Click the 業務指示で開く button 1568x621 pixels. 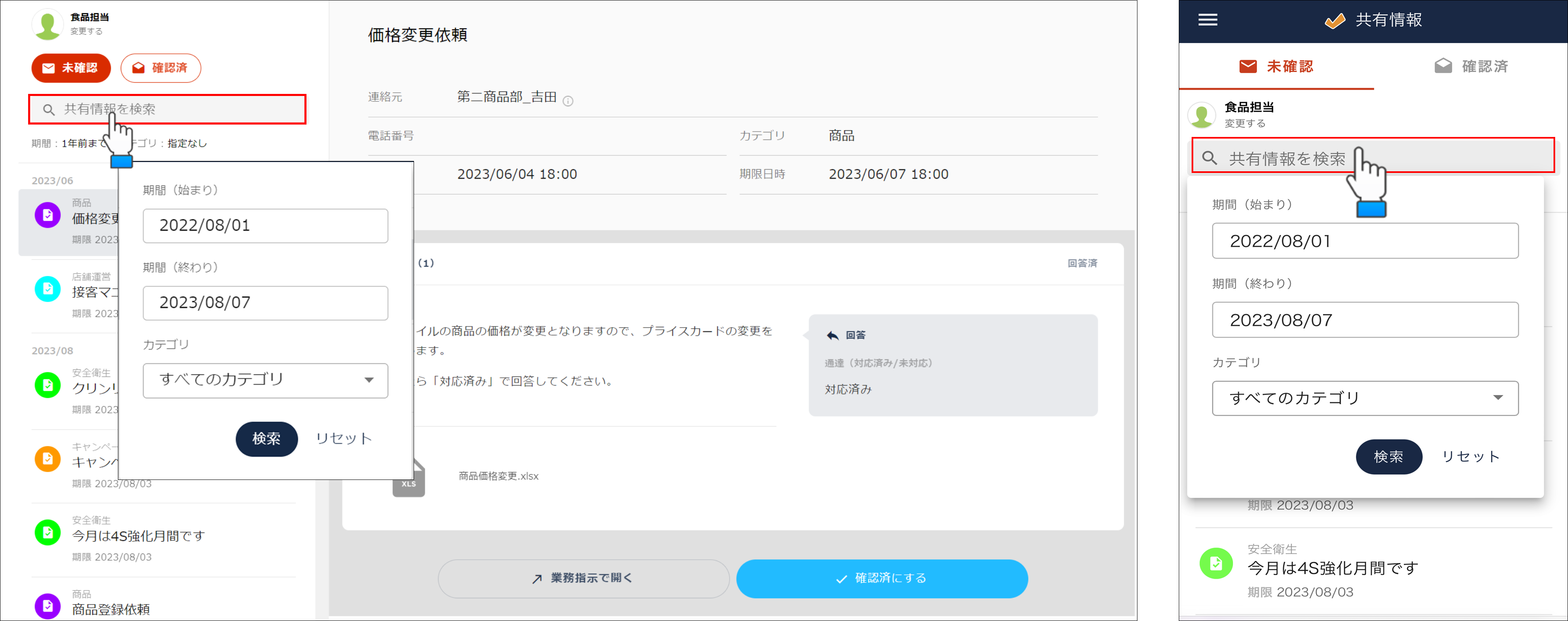(x=583, y=578)
